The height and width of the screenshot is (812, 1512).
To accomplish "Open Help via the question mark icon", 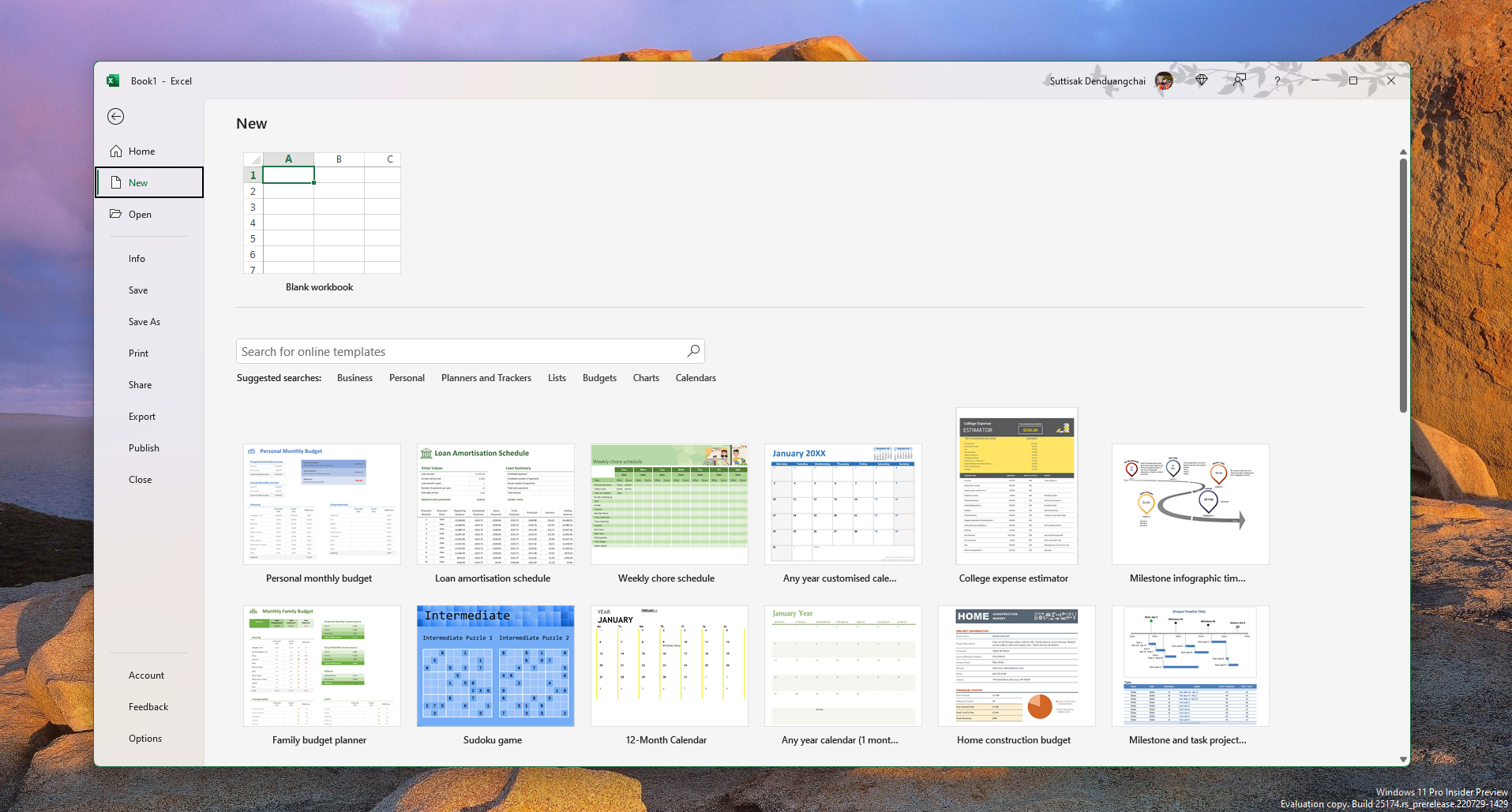I will [x=1278, y=80].
